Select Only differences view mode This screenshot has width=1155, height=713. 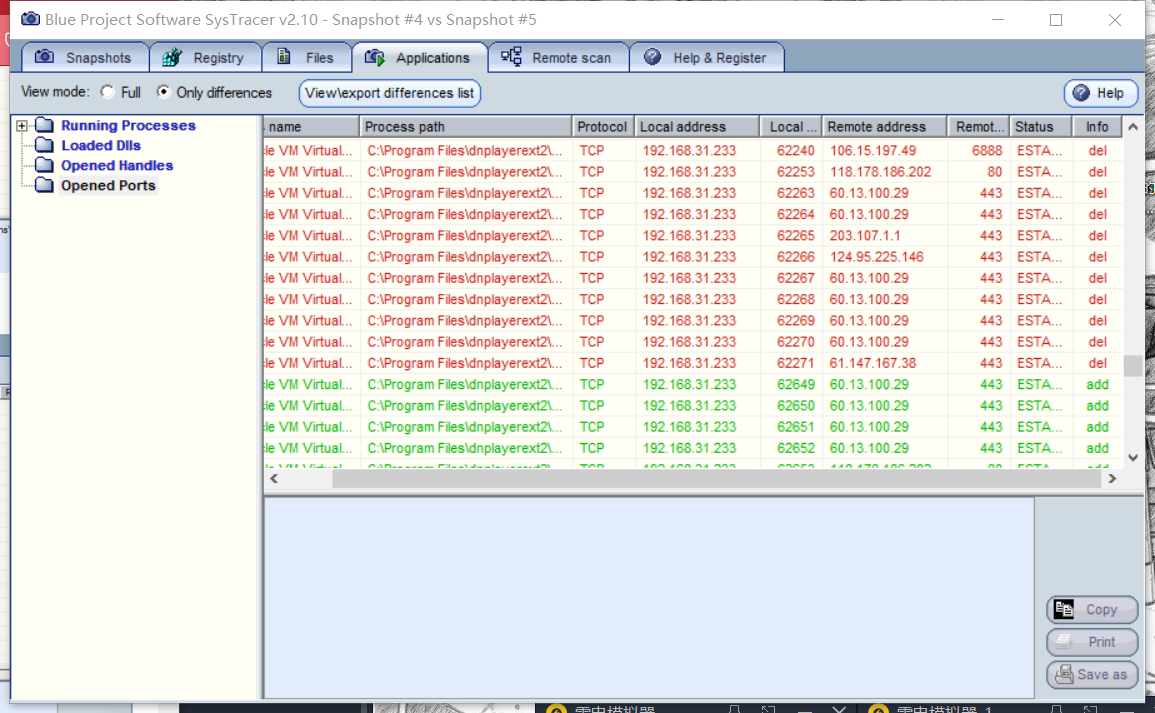164,92
